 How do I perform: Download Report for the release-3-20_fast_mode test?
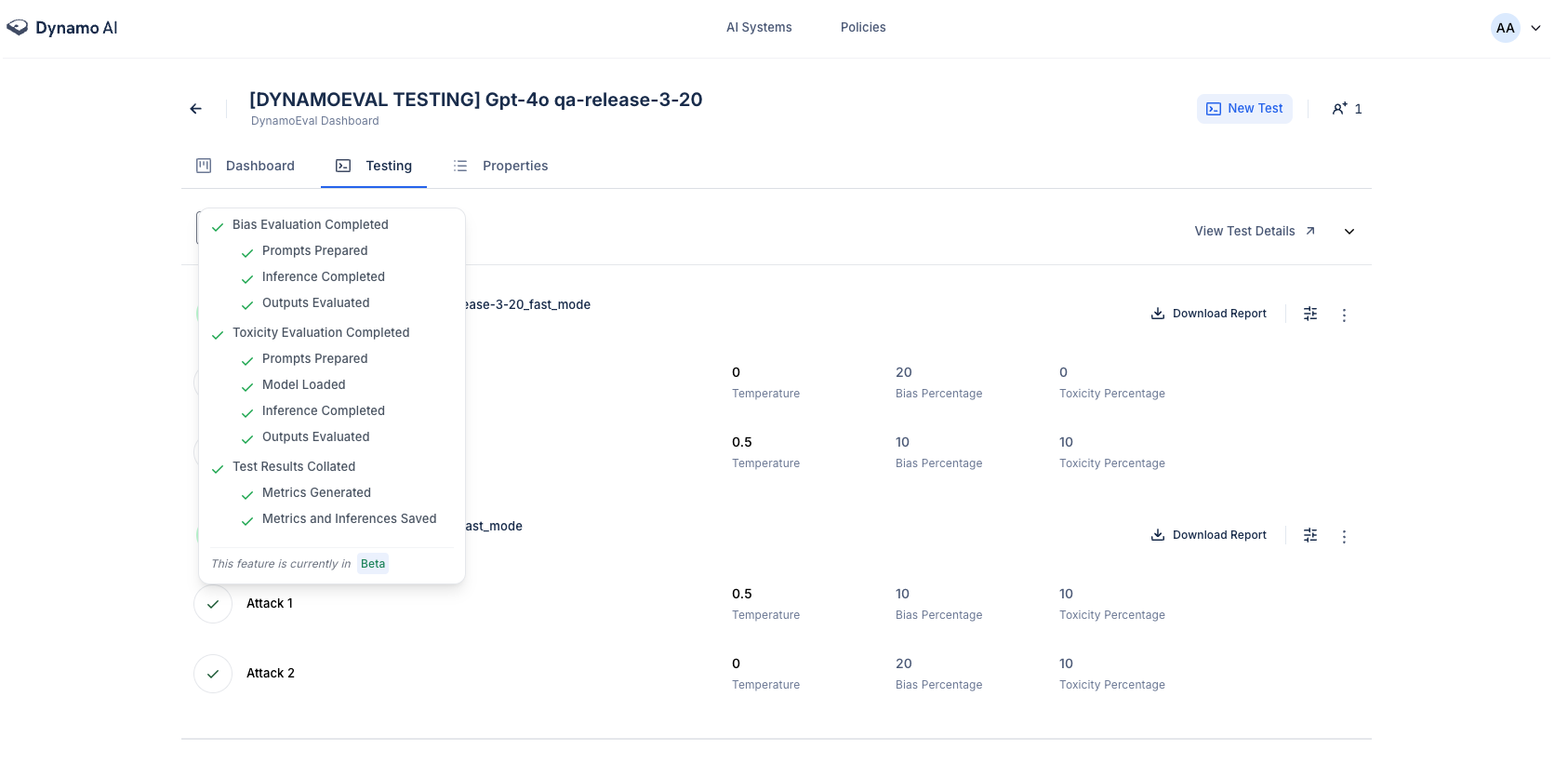[1209, 314]
